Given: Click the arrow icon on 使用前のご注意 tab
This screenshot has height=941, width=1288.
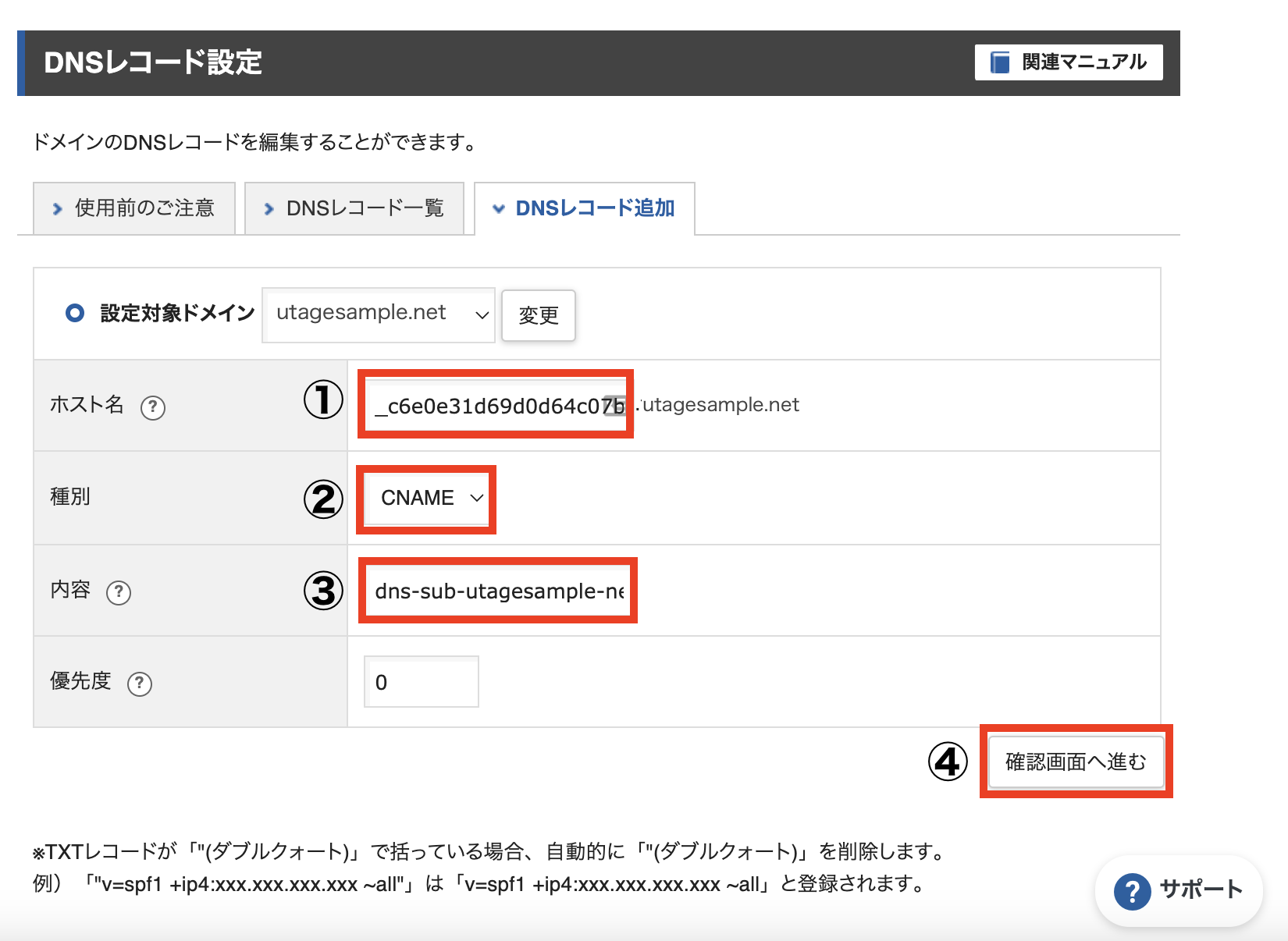Looking at the screenshot, I should pyautogui.click(x=57, y=209).
